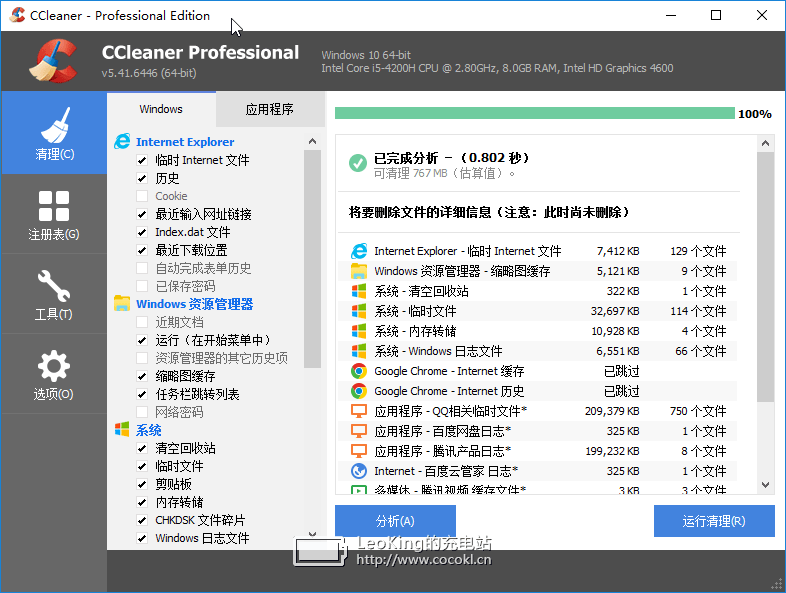Click the results panel scrollbar thumb

[765, 277]
